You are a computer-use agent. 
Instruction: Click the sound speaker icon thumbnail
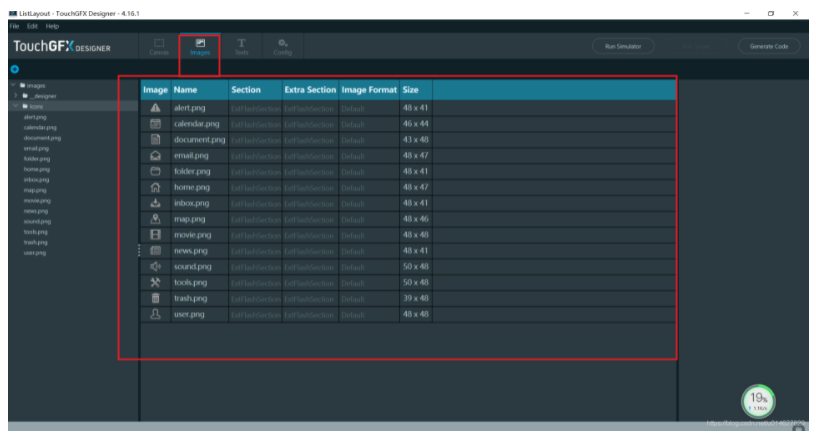point(155,267)
